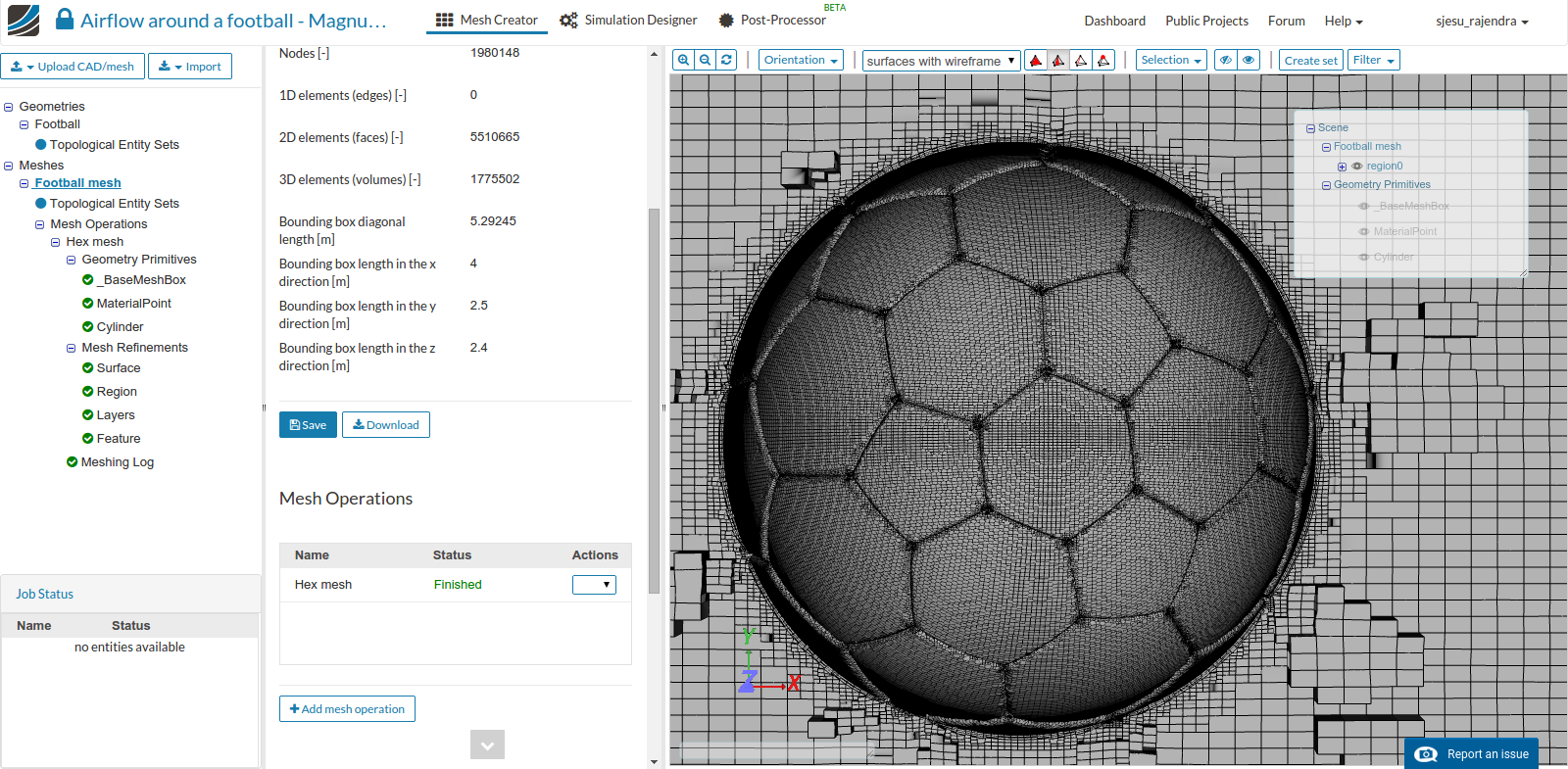
Task: Select the volume picking mode icon
Action: pyautogui.click(x=1036, y=61)
